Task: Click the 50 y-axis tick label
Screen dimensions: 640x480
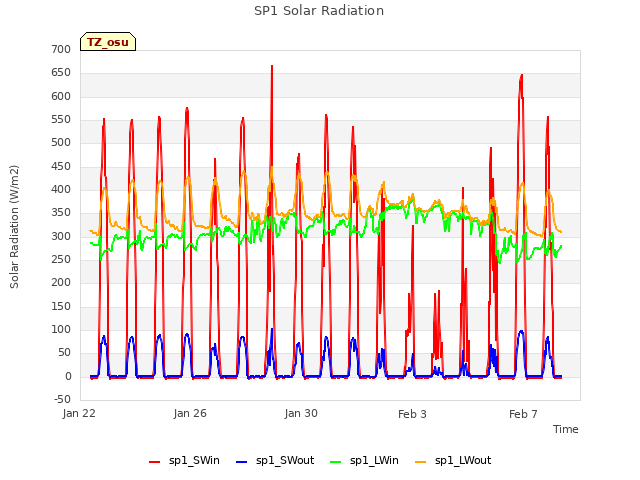Action: click(x=64, y=353)
